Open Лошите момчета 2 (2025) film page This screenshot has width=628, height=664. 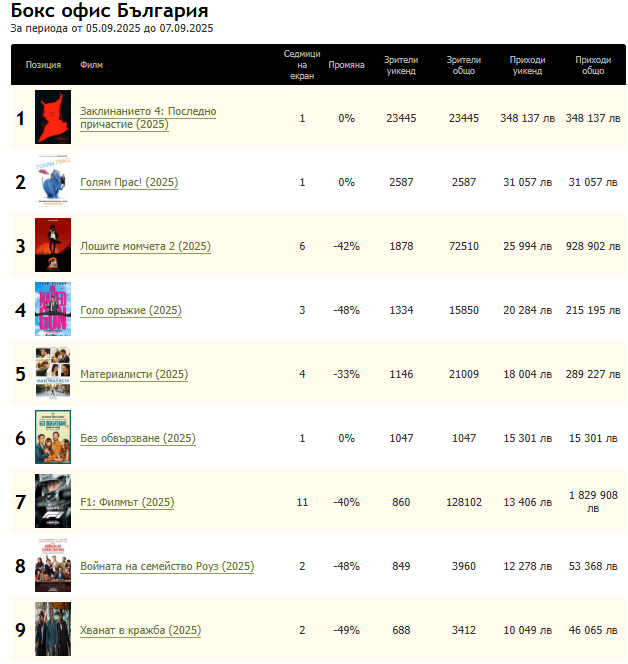pos(145,246)
